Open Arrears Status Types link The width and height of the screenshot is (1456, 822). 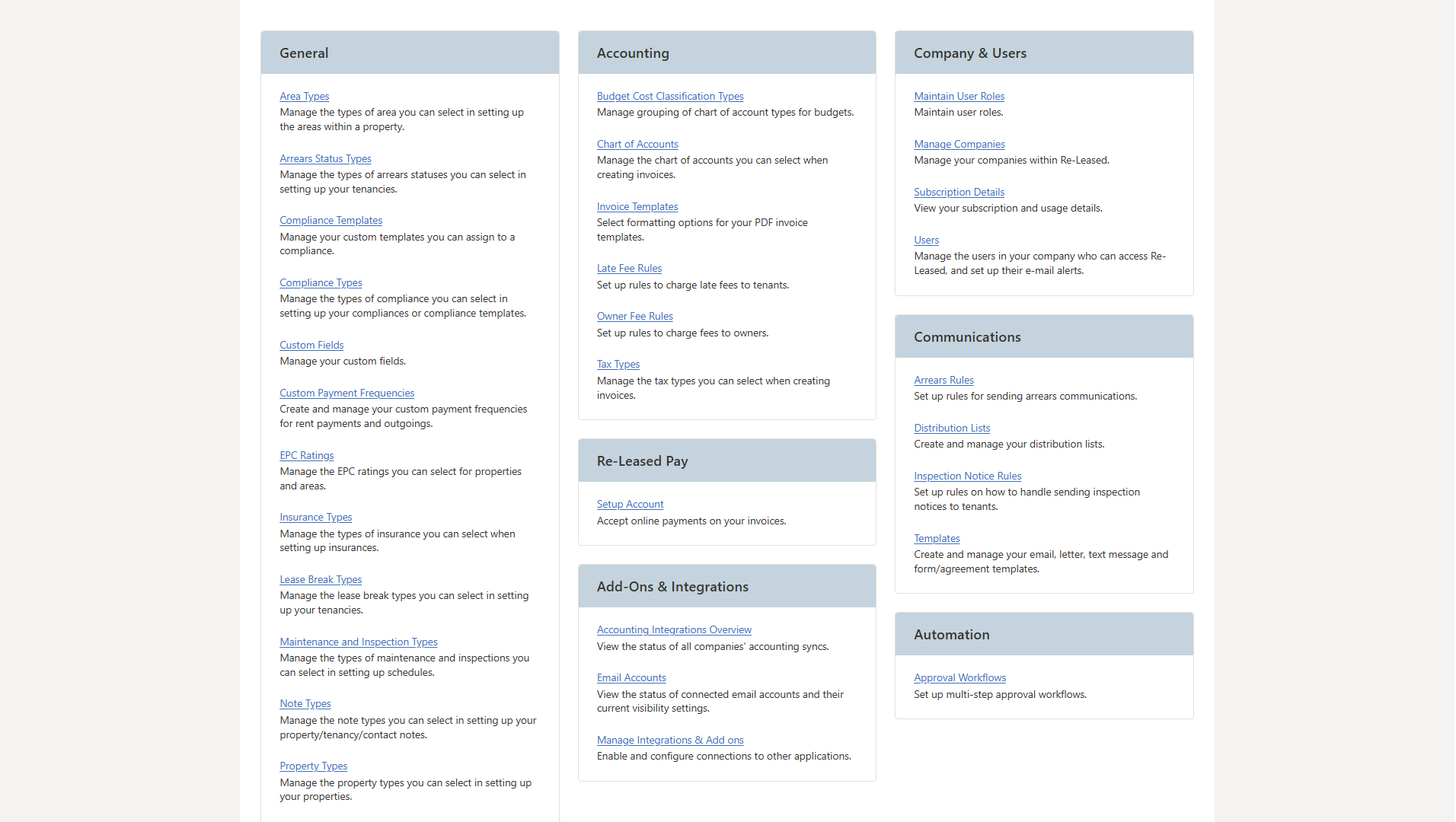tap(325, 158)
